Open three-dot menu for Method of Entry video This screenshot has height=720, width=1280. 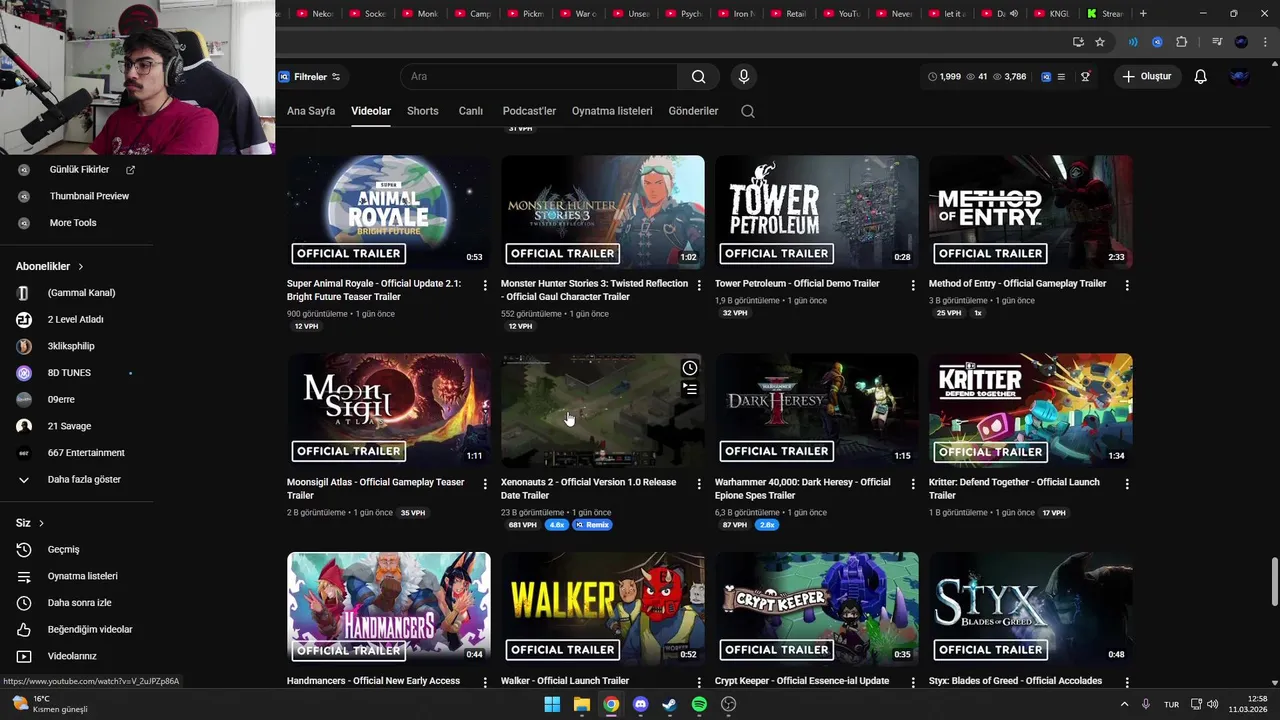(1127, 286)
